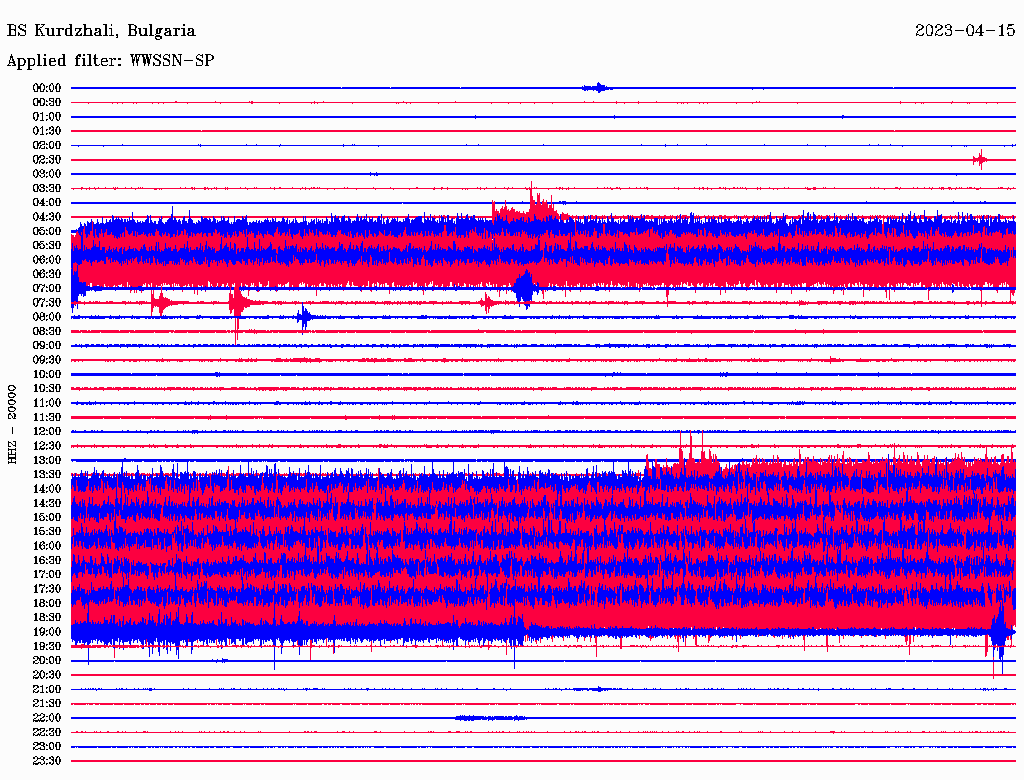Viewport: 1024px width, 780px height.
Task: Select the 04:30 time label
Action: [47, 217]
